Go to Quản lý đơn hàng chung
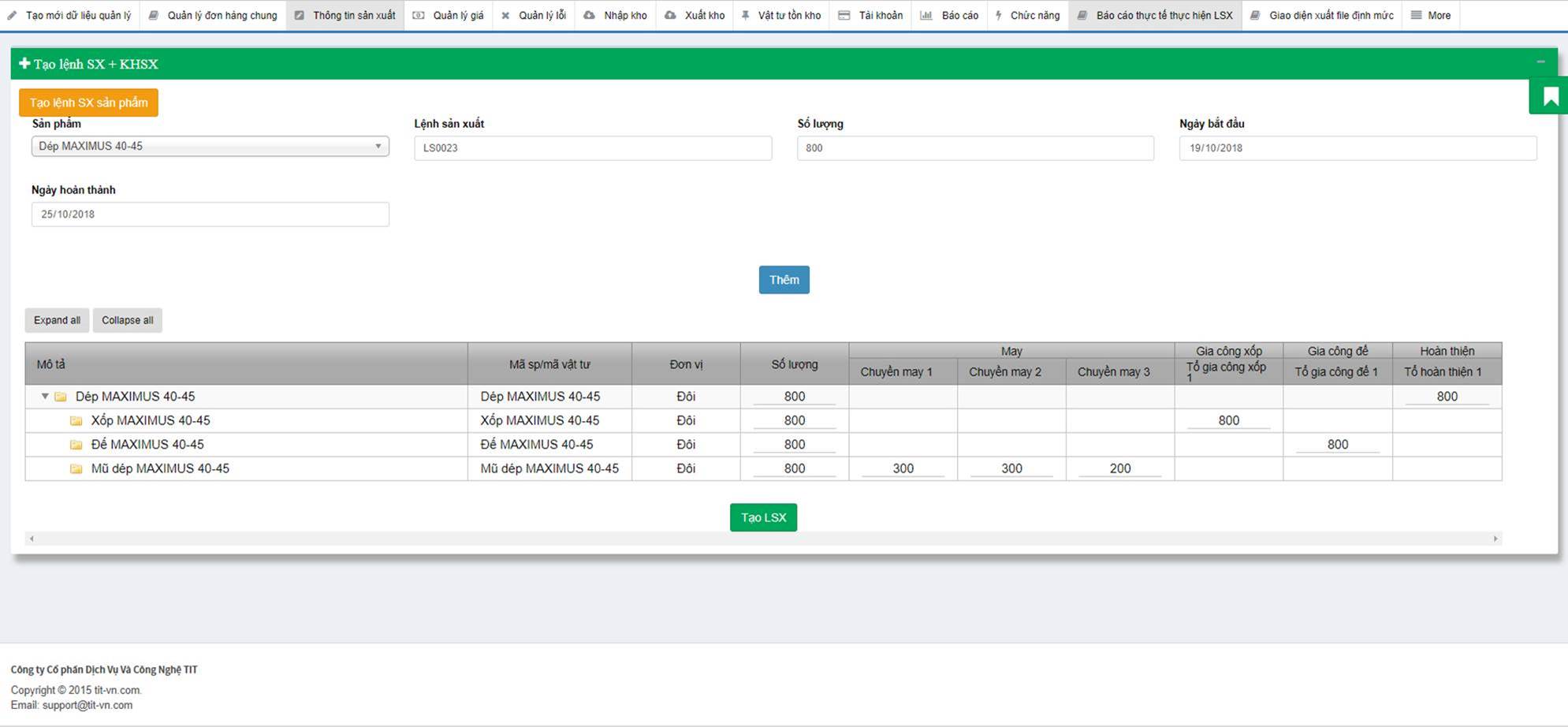1568x727 pixels. (x=213, y=15)
